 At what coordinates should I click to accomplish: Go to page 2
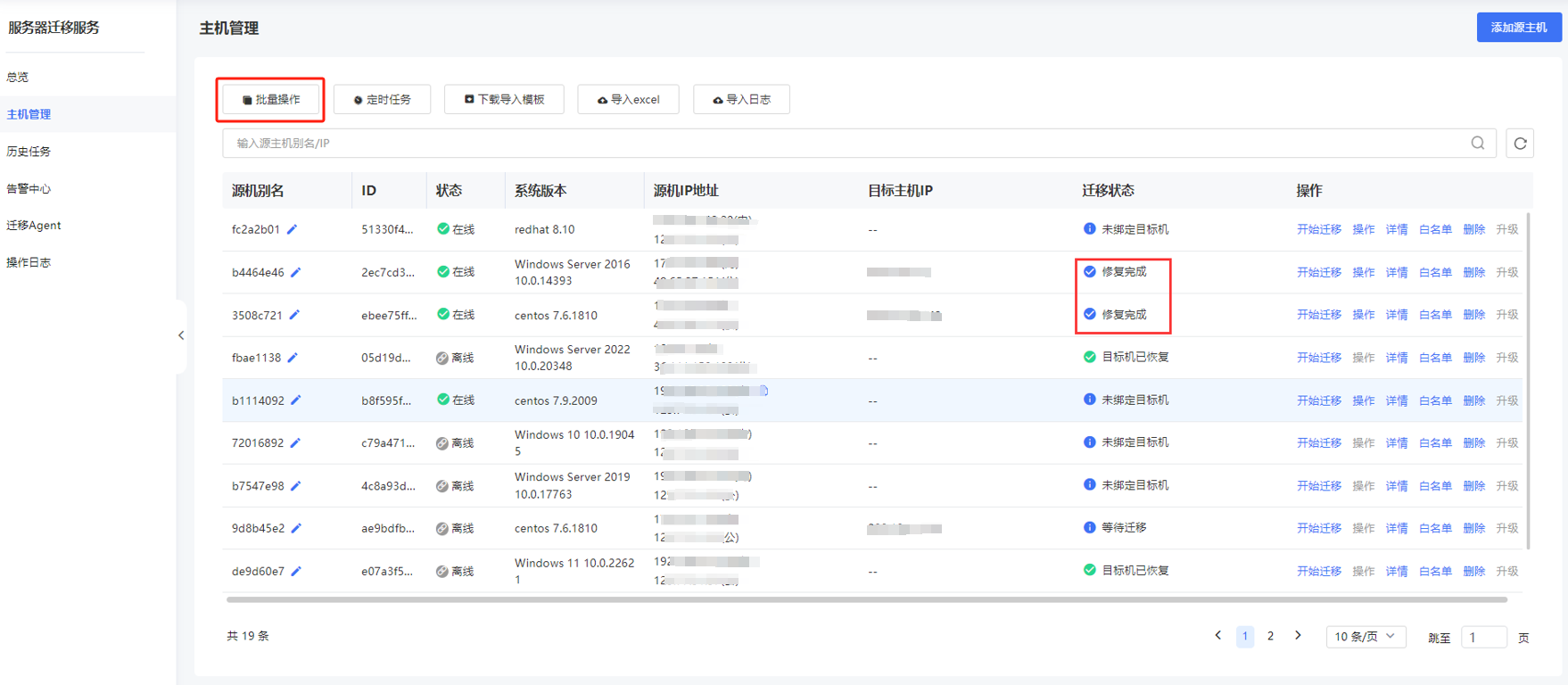pyautogui.click(x=1270, y=636)
